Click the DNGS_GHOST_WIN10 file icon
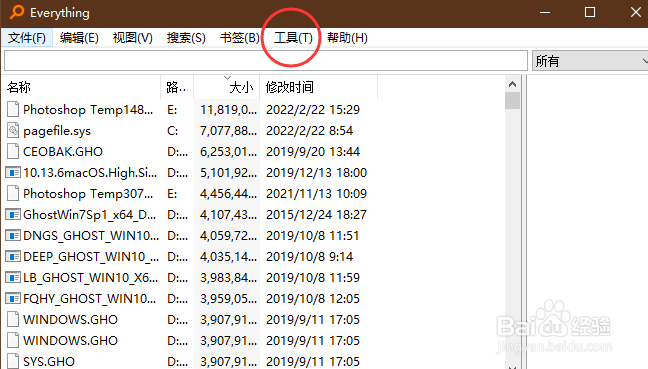 click(x=13, y=236)
